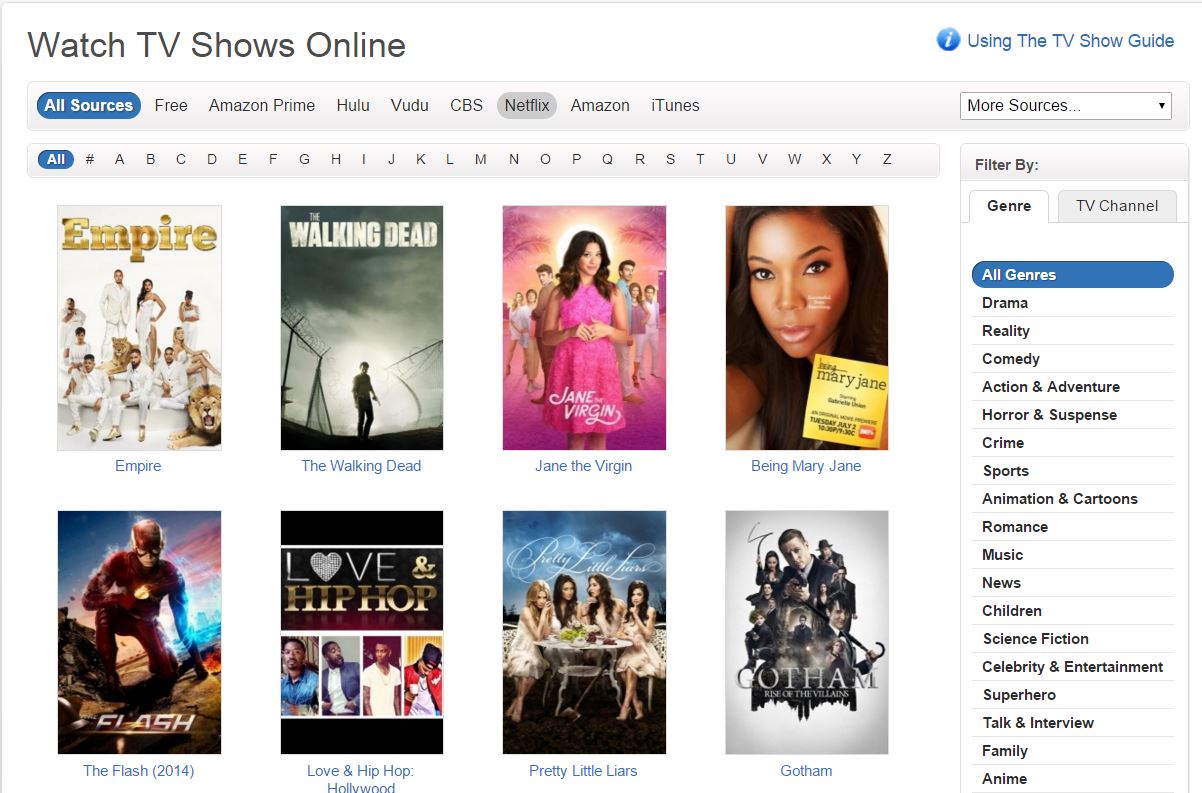Screen dimensions: 1202x793
Task: Select the Science Fiction genre
Action: click(x=1035, y=639)
